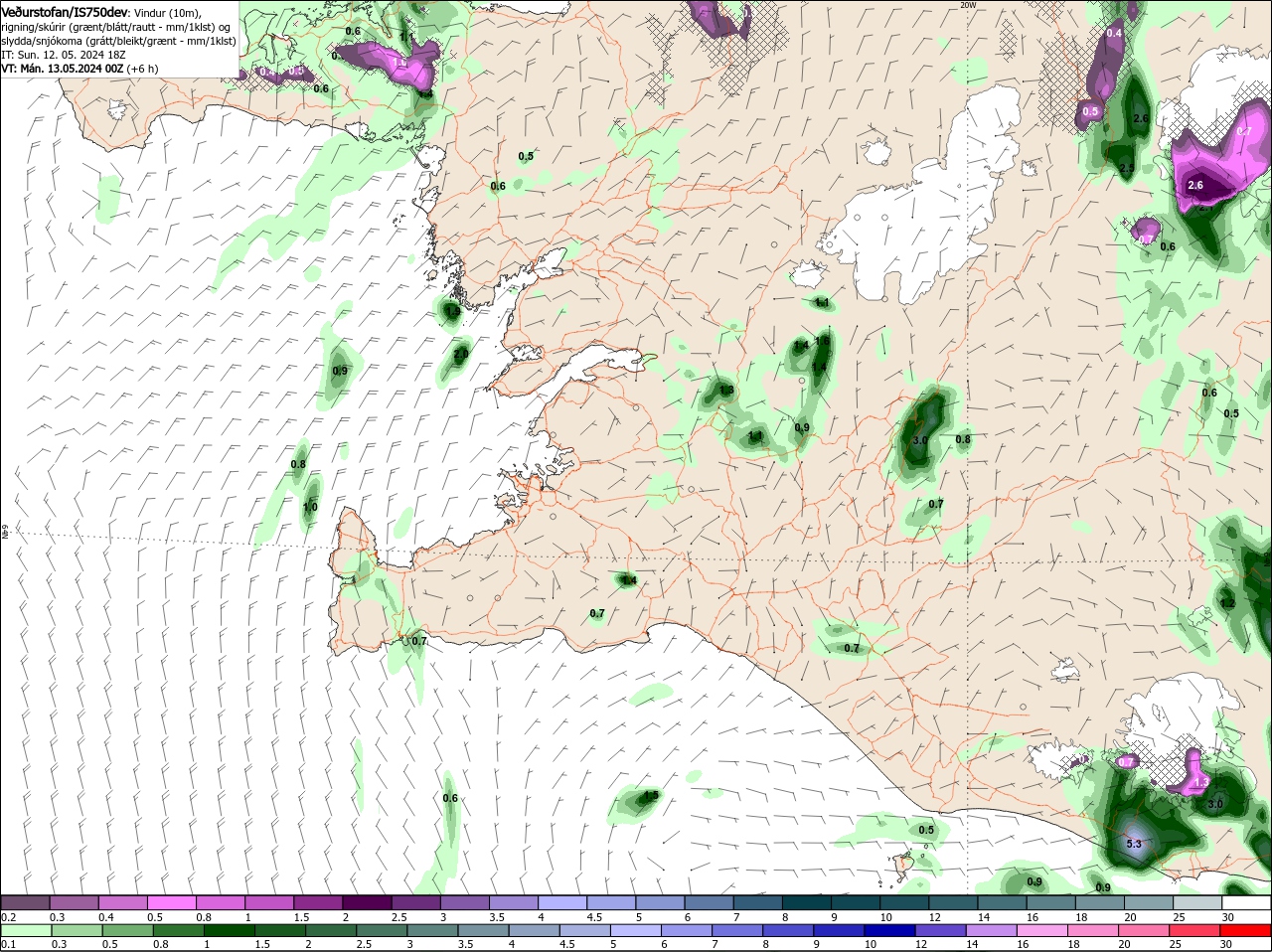Click the 'slydda/snjókoma' legend description line
The image size is (1272, 952).
pos(118,41)
